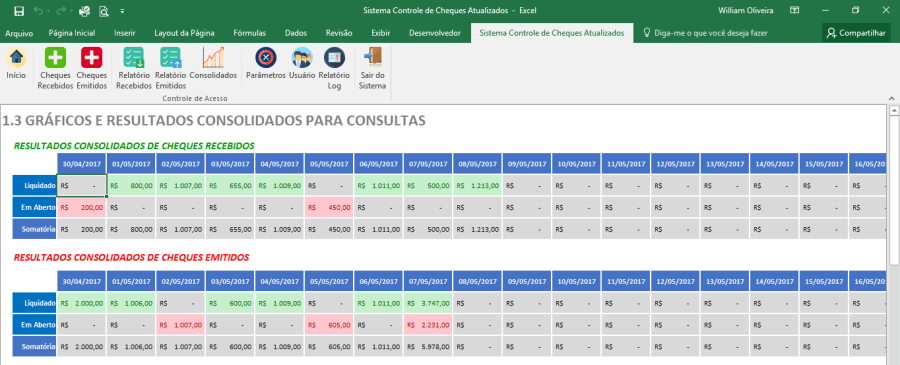Open Relatório Recebidos report icon

pyautogui.click(x=133, y=58)
